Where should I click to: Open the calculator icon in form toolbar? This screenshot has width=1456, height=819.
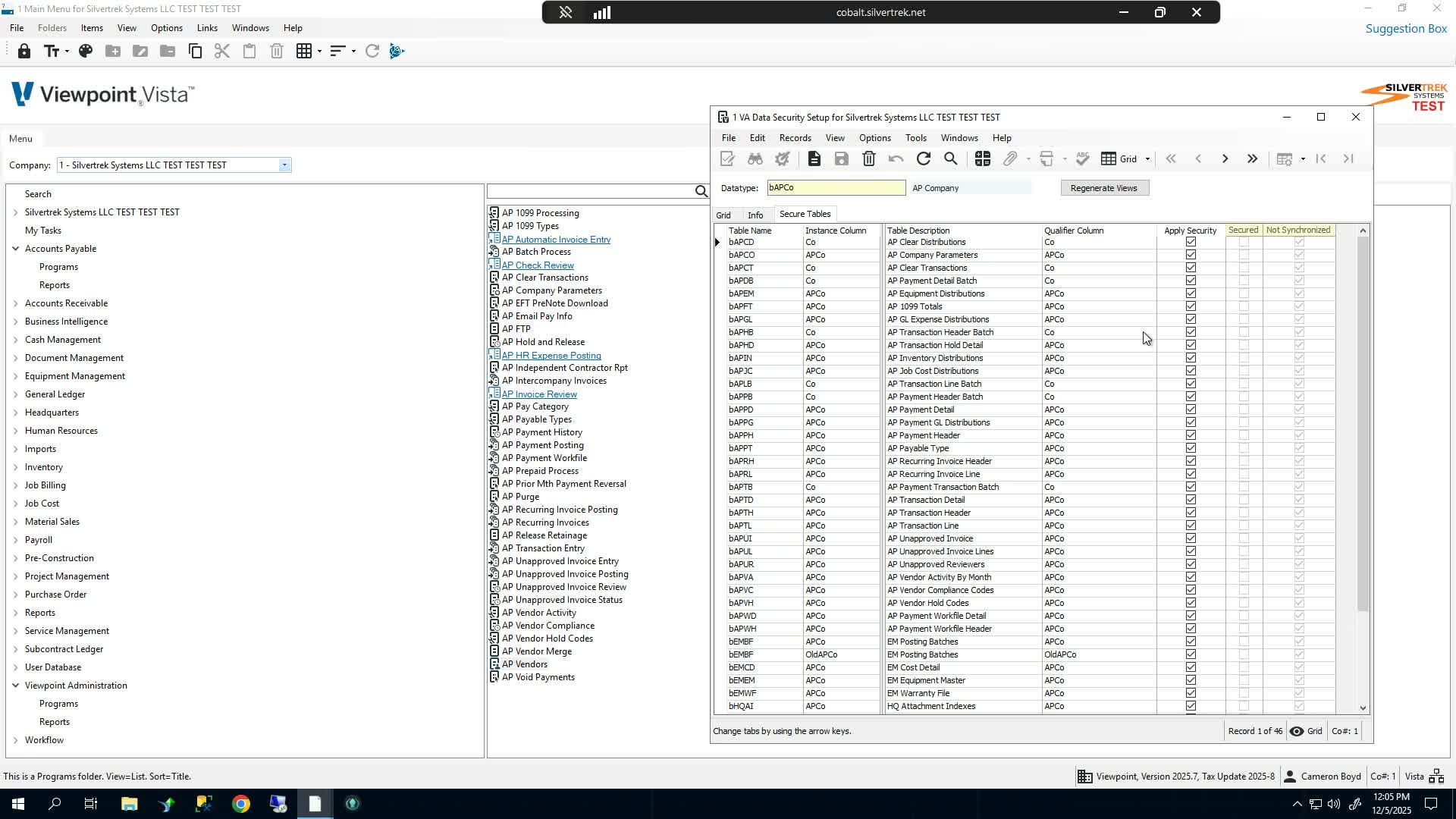click(x=983, y=158)
